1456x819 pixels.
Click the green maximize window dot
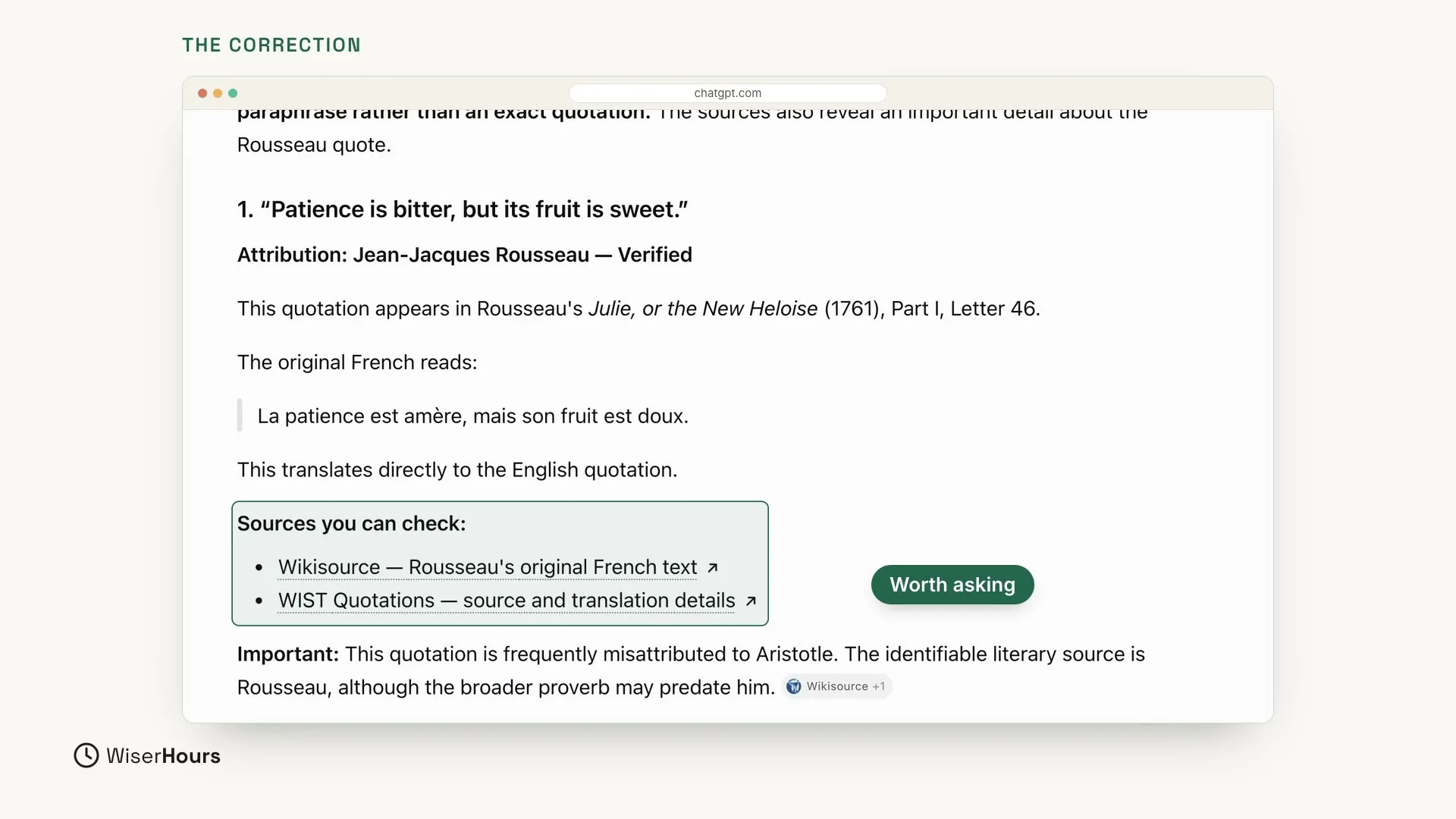click(233, 93)
